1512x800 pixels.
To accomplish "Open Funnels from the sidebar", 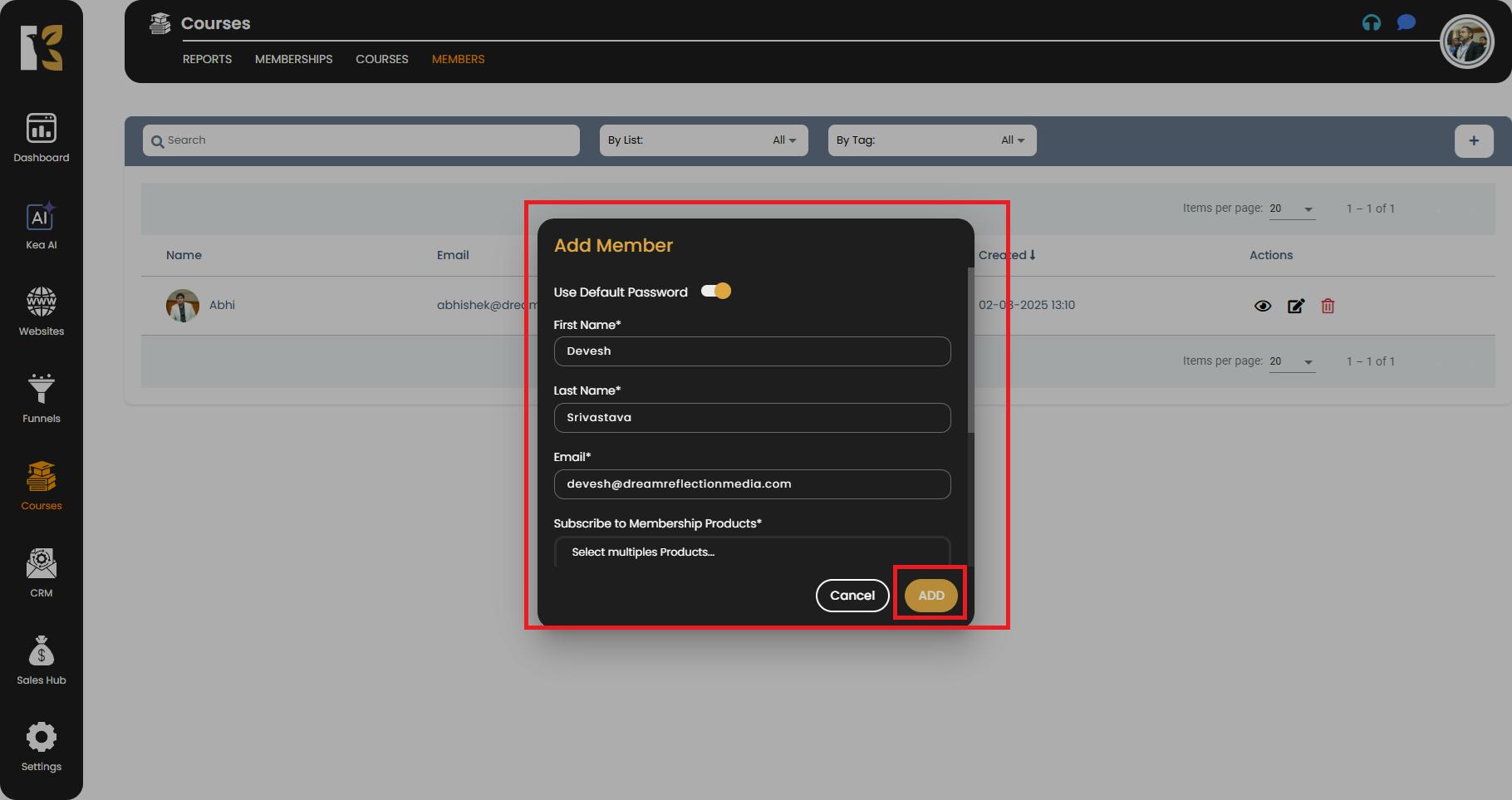I will click(41, 399).
